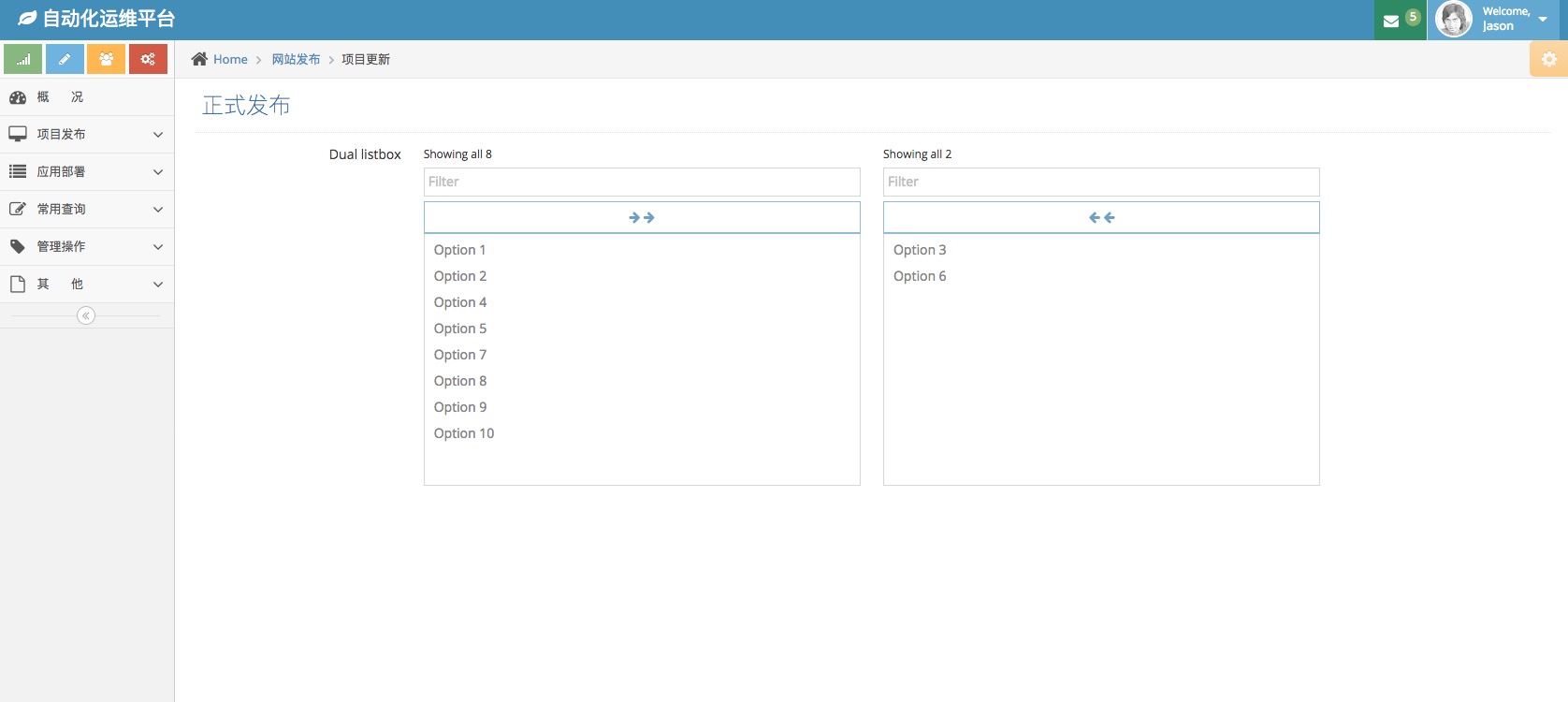
Task: Open the 应用部署 sidebar menu
Action: (87, 172)
